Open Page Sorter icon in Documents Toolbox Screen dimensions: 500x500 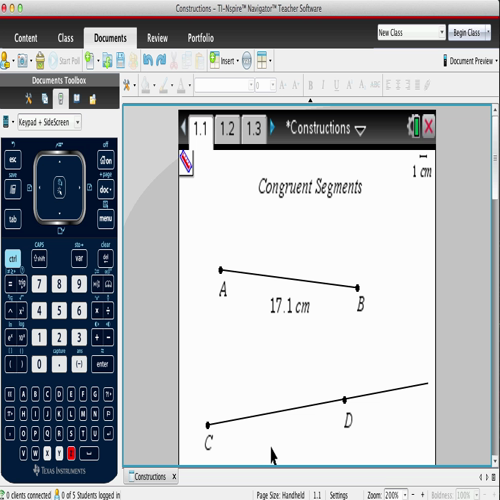tap(45, 99)
